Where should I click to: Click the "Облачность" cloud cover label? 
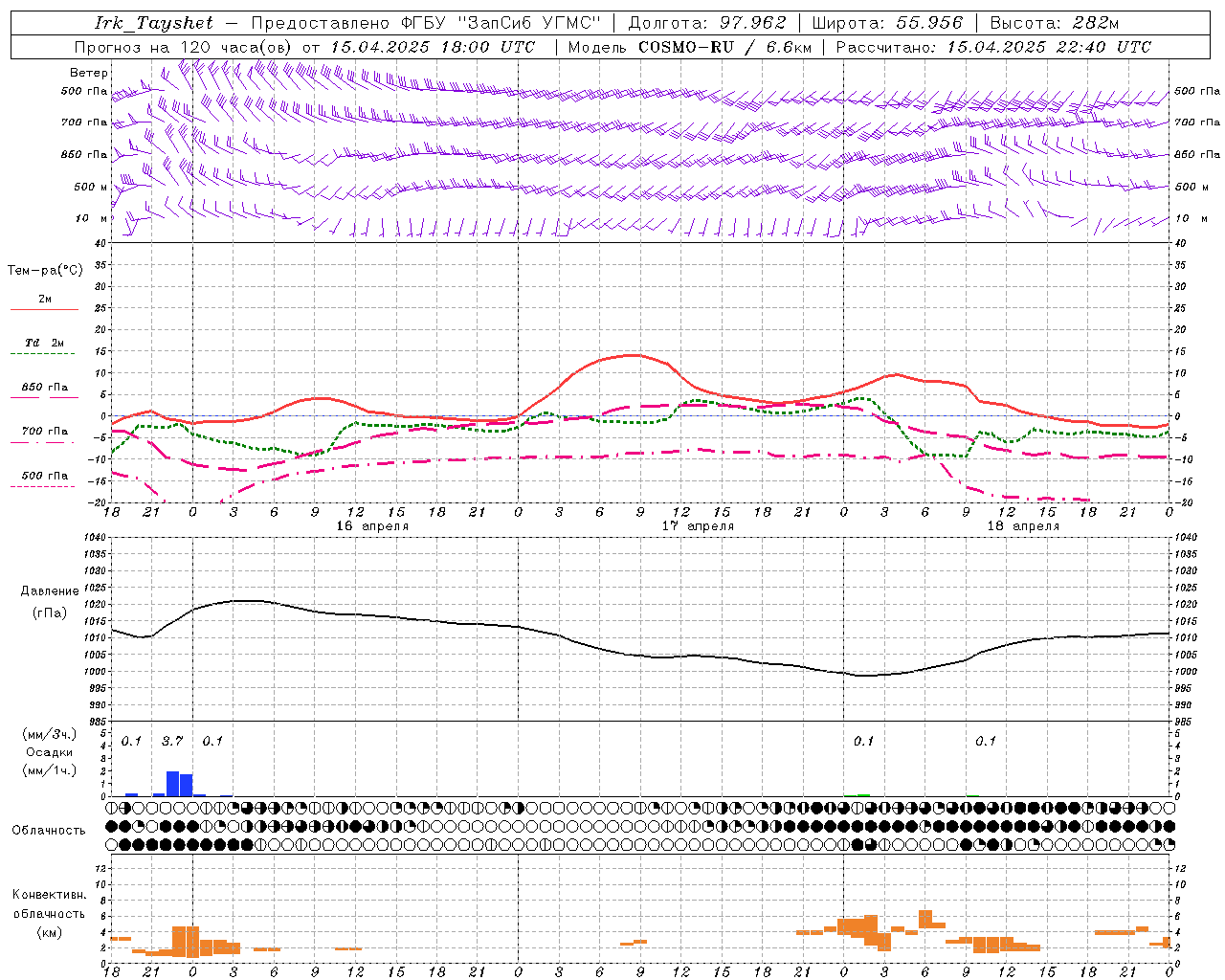click(49, 830)
